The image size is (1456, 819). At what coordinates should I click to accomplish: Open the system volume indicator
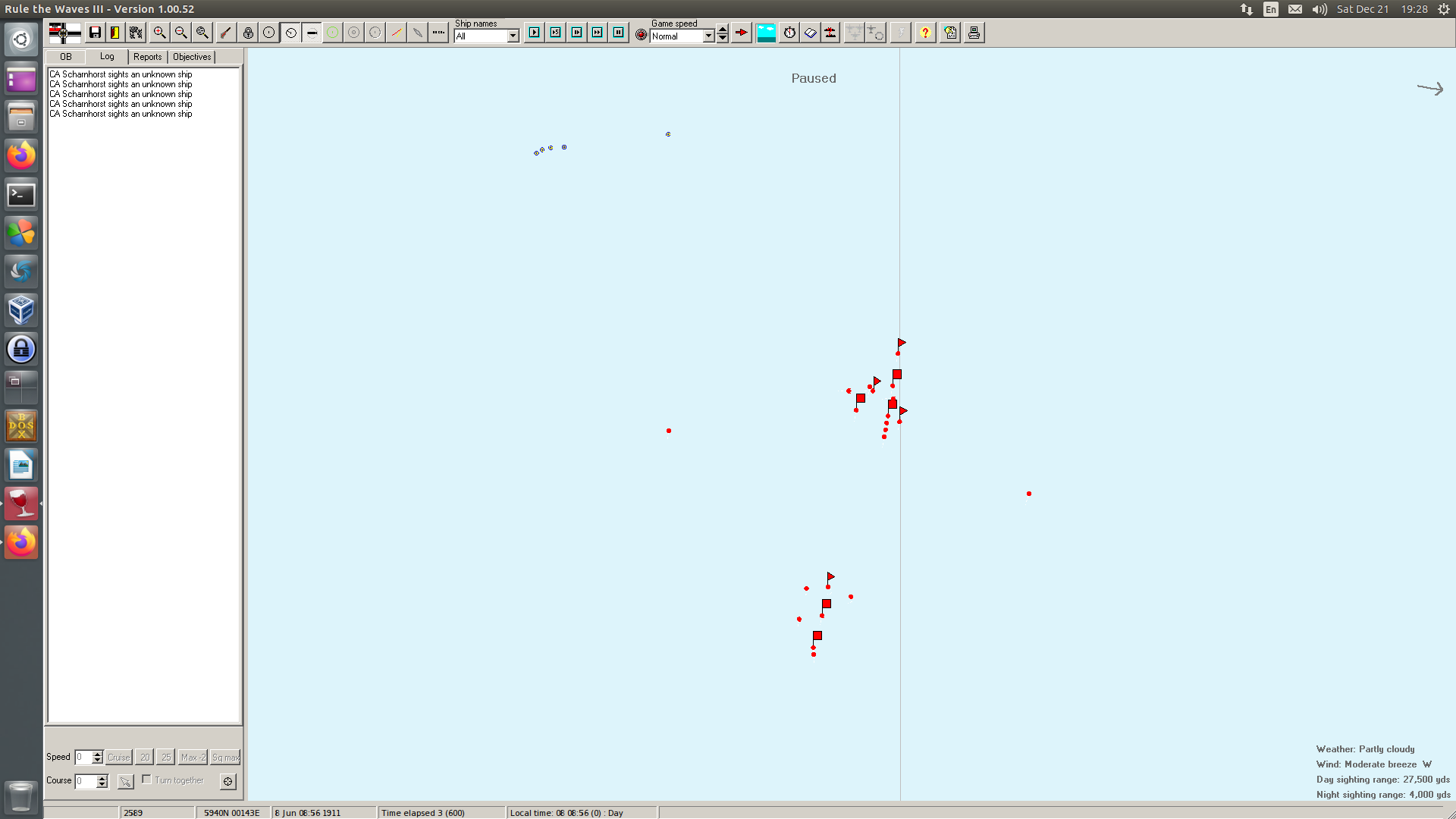tap(1319, 9)
